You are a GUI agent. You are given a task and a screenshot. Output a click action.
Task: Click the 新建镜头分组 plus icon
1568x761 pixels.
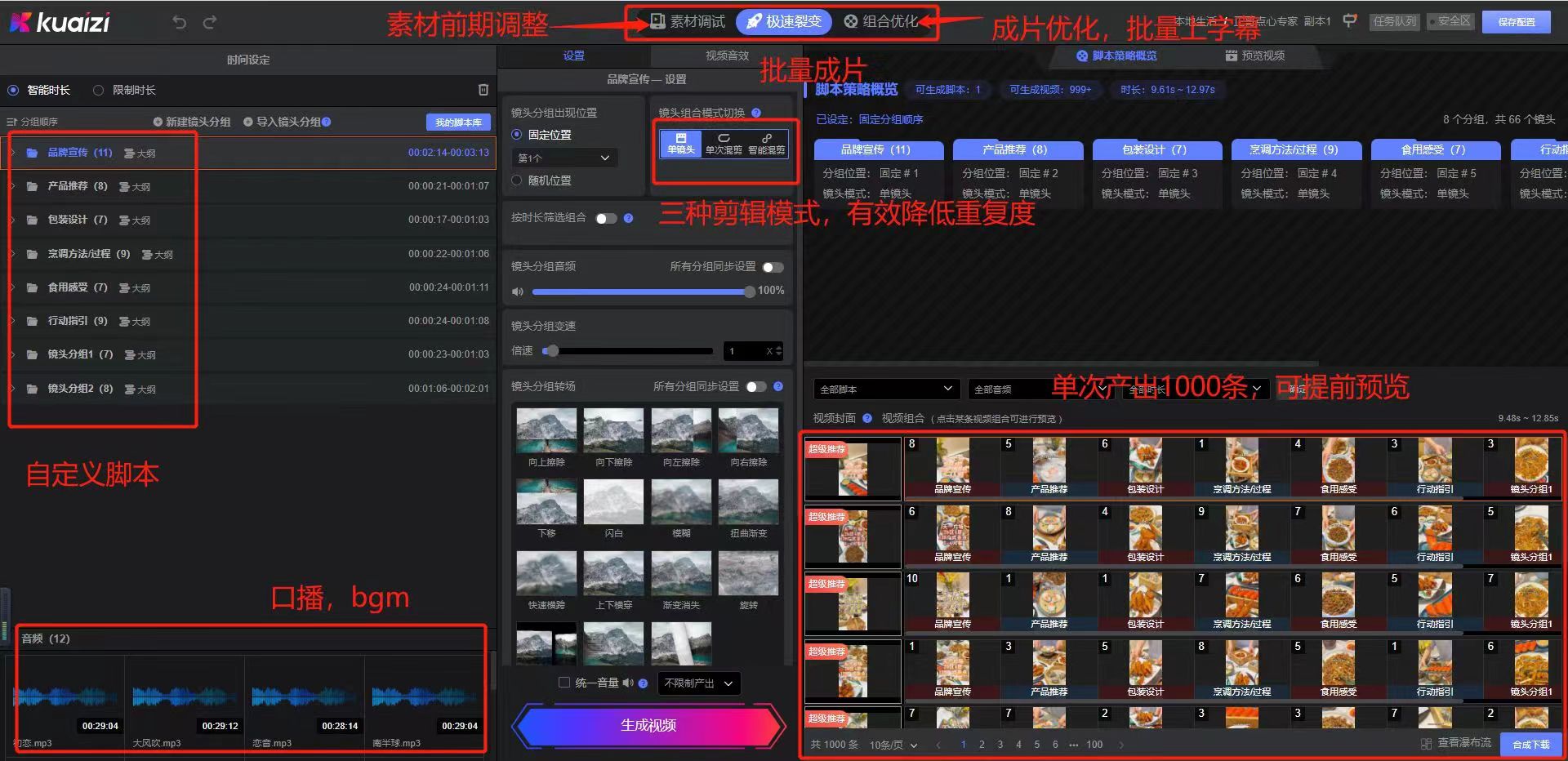(x=158, y=122)
